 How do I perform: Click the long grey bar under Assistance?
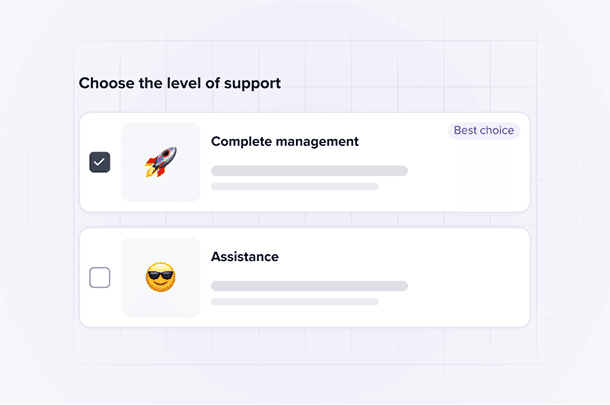tap(309, 286)
